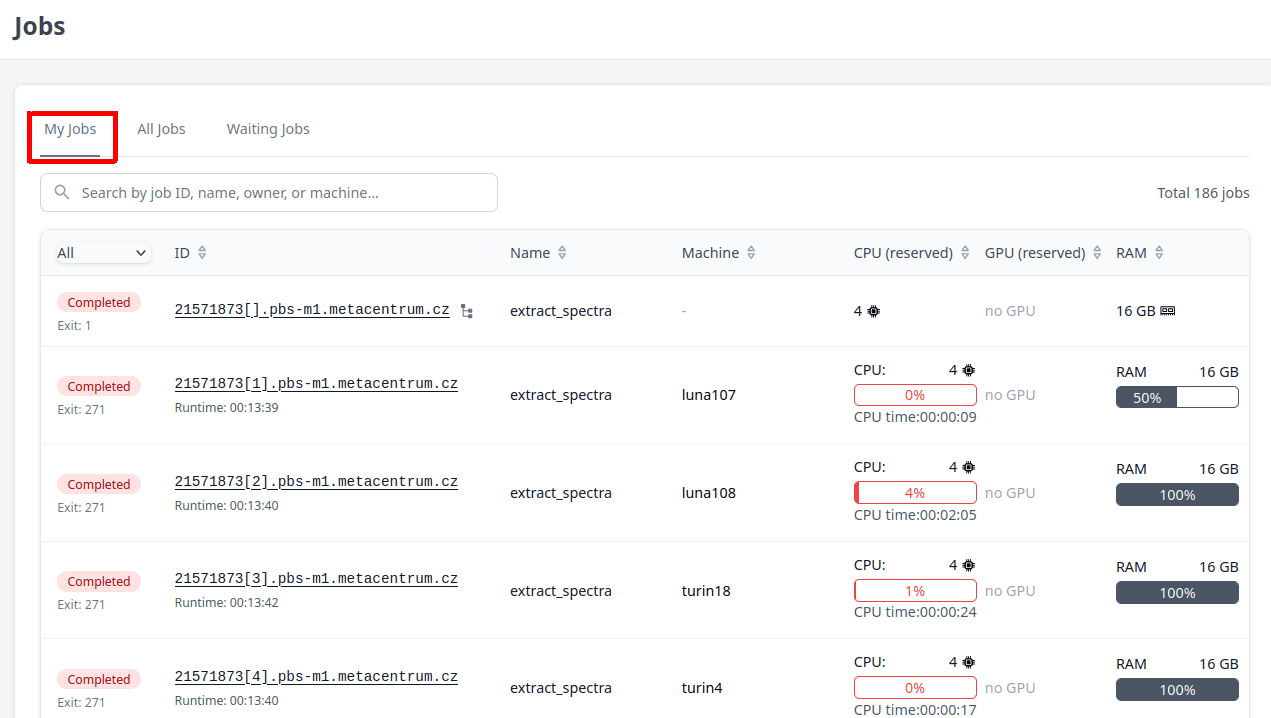Click no GPU text in luna108 row

(x=1010, y=493)
